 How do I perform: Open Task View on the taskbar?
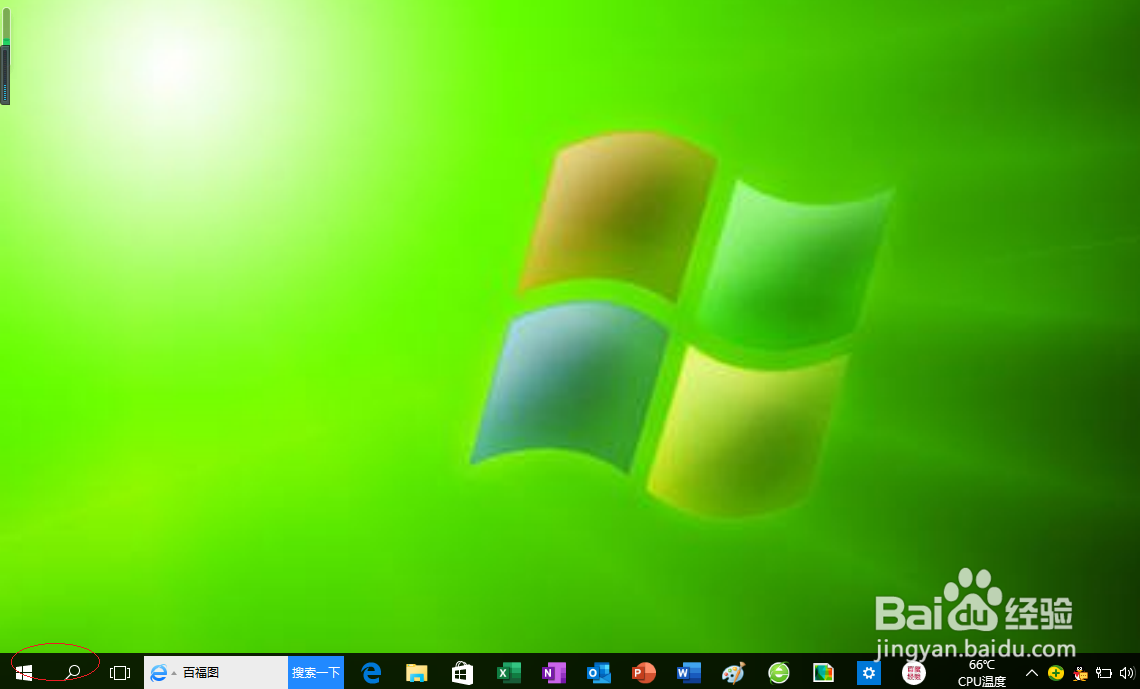[119, 673]
